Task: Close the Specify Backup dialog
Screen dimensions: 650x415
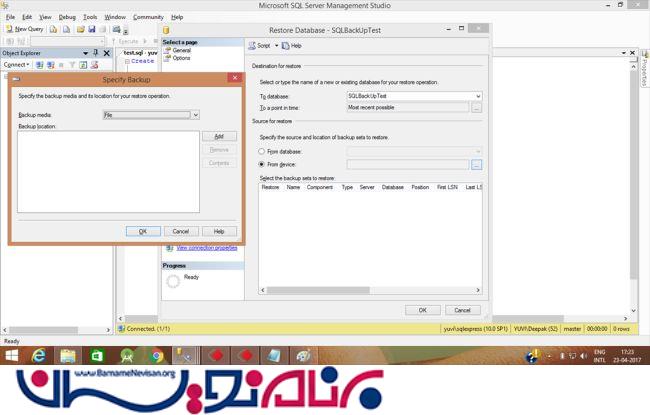Action: coord(235,78)
